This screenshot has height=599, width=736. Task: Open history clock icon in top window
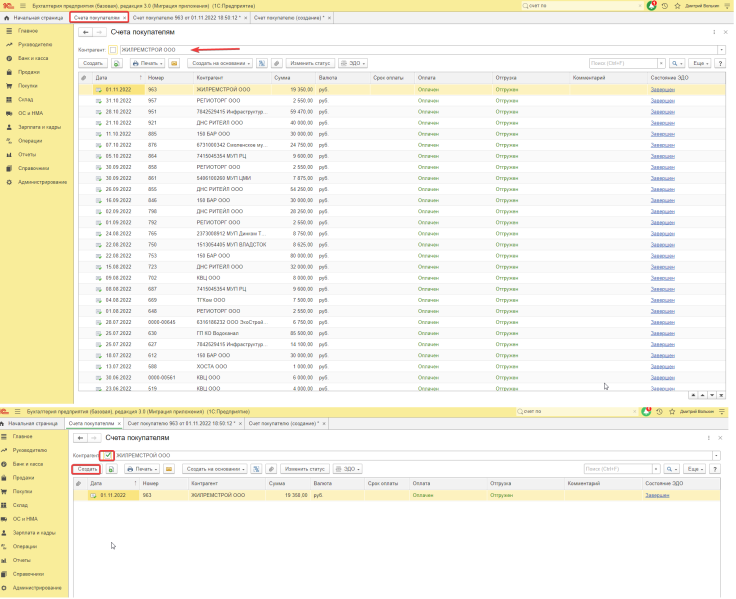tap(665, 6)
